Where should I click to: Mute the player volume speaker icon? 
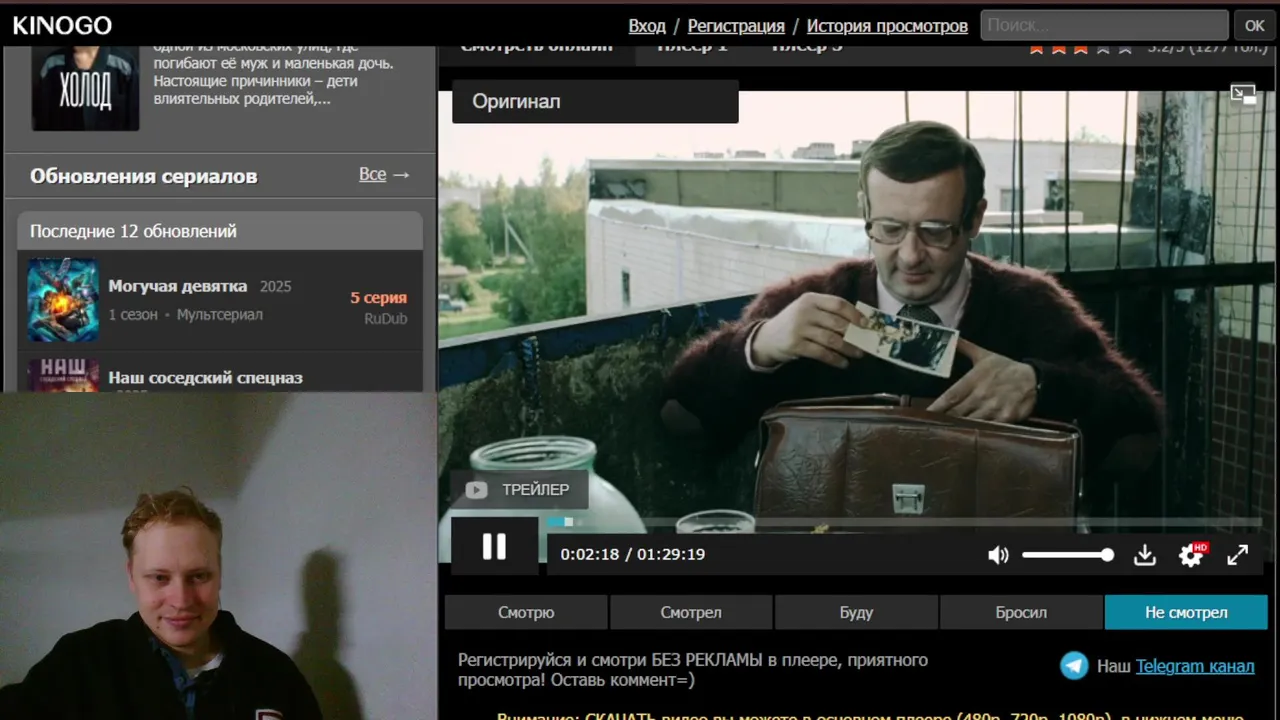pos(998,555)
